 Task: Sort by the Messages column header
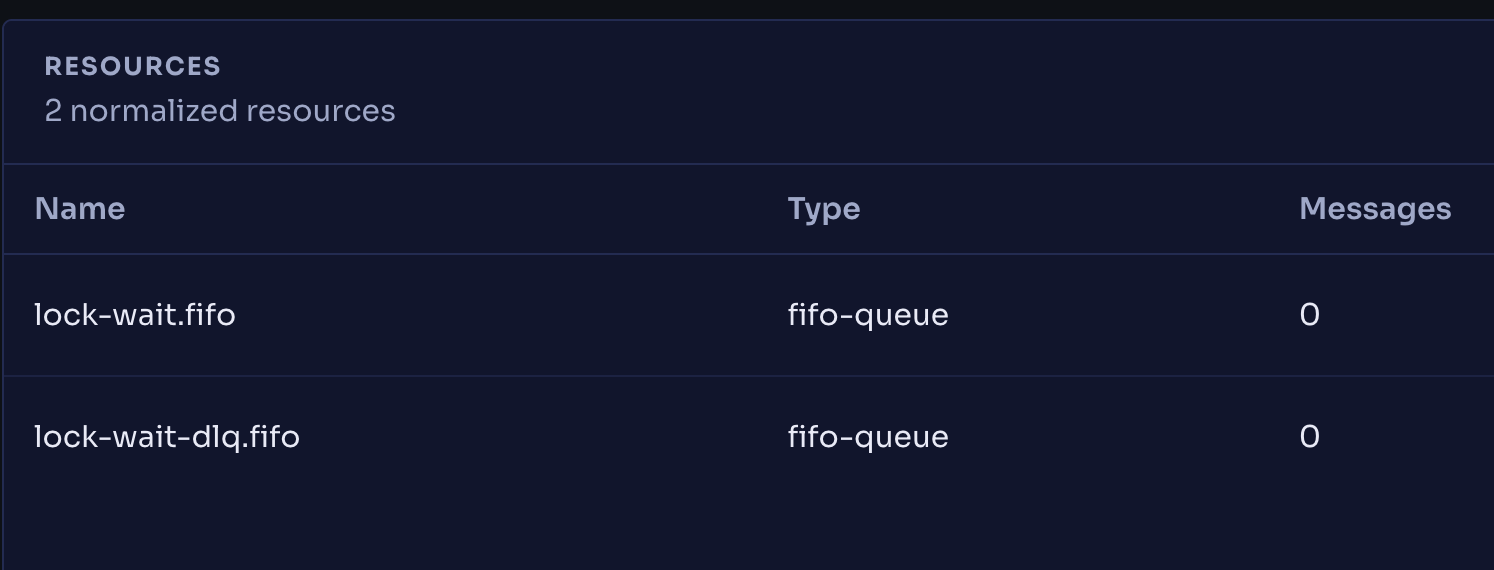(x=1375, y=208)
